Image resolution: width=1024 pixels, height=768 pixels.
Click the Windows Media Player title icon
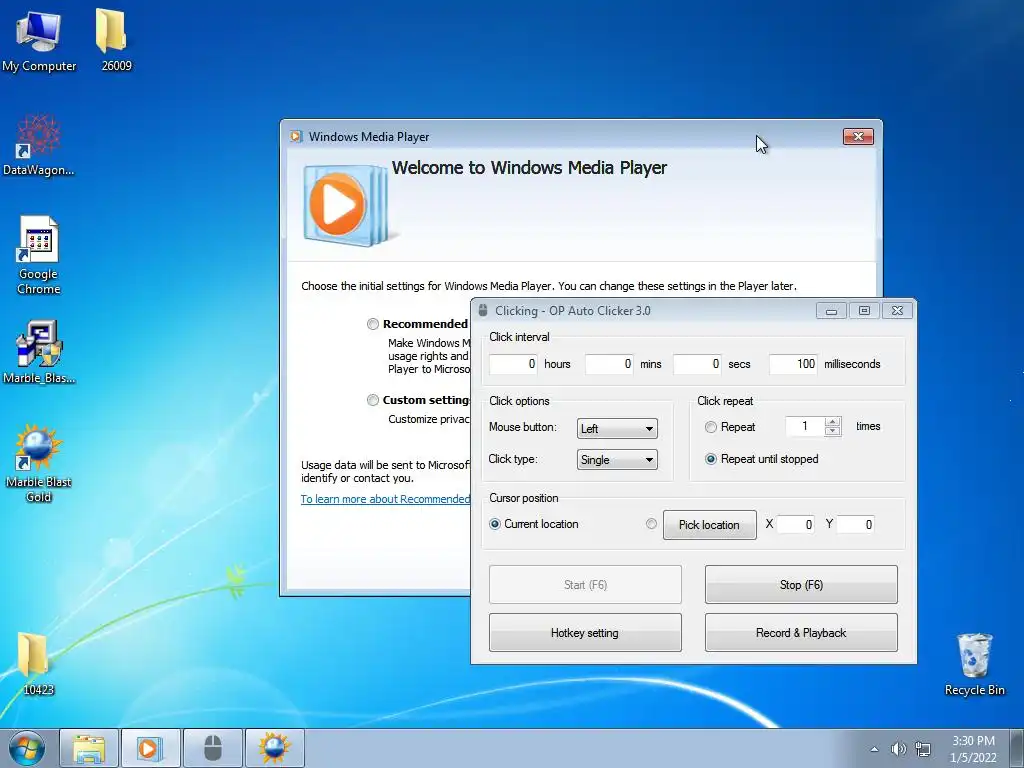[x=296, y=136]
